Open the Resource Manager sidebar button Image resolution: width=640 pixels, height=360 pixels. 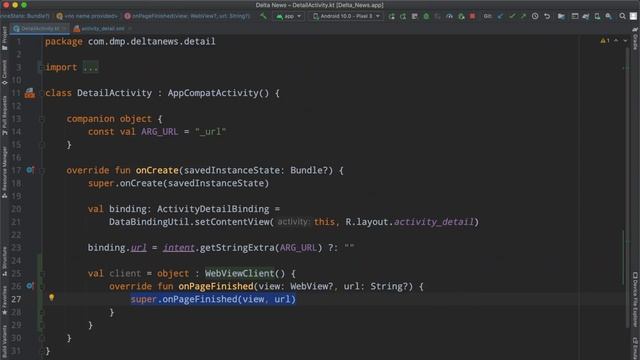click(4, 172)
